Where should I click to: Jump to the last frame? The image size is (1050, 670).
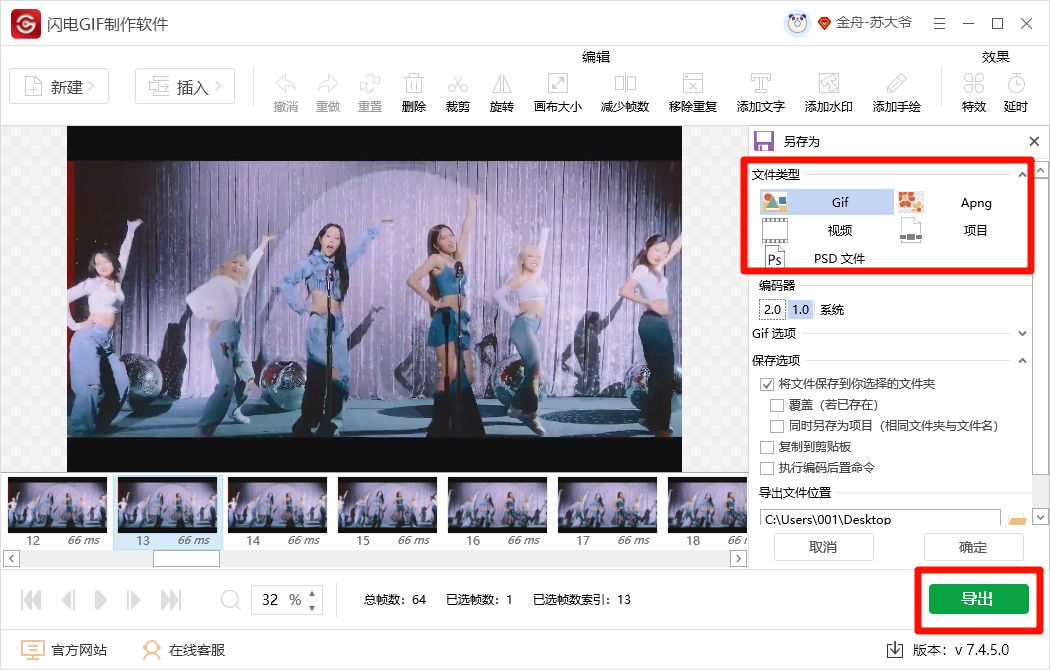(x=171, y=600)
